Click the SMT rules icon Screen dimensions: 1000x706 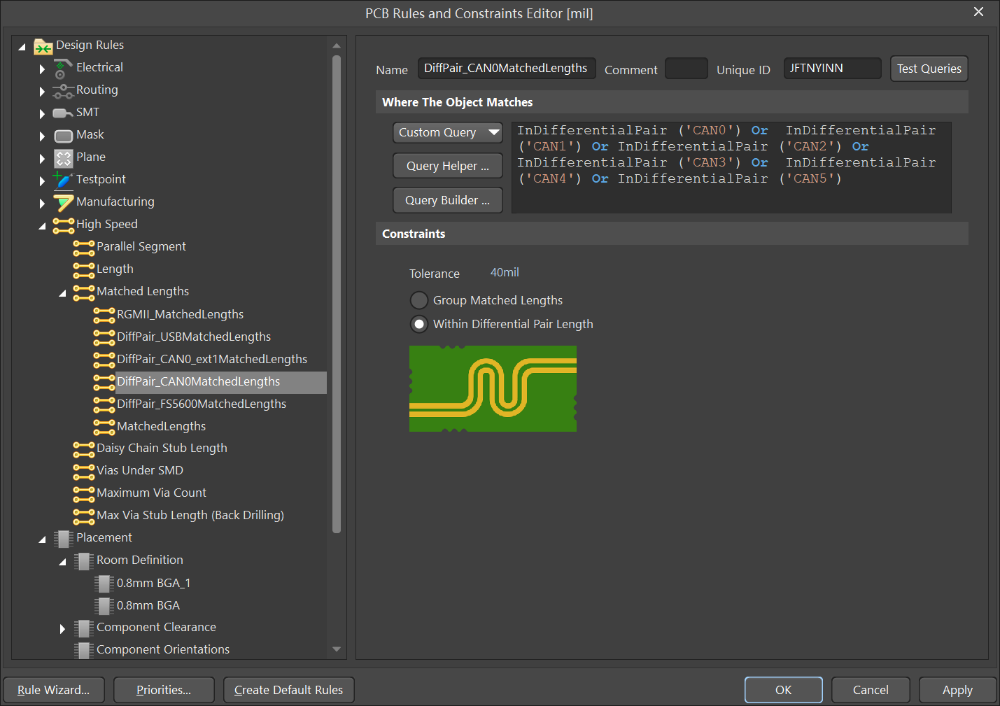[x=62, y=112]
